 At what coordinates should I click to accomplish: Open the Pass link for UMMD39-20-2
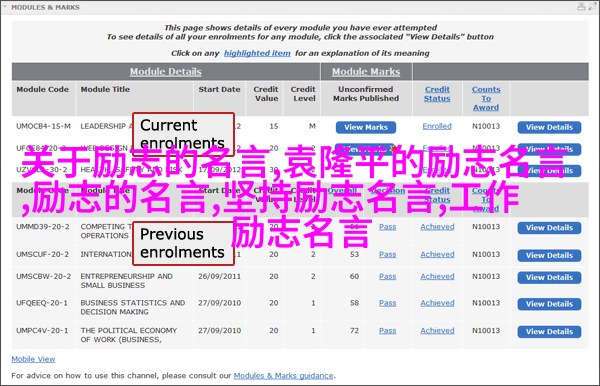[387, 227]
